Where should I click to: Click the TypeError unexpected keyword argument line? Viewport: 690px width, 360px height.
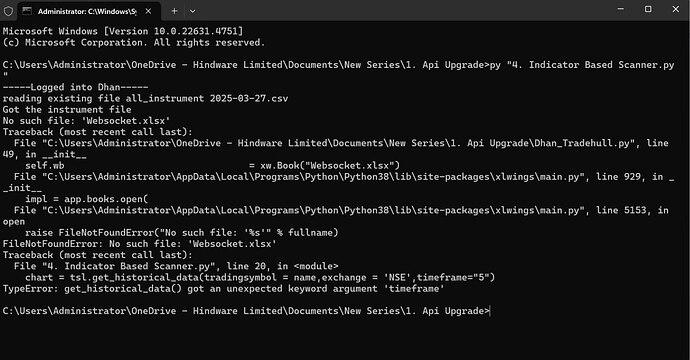tap(224, 289)
